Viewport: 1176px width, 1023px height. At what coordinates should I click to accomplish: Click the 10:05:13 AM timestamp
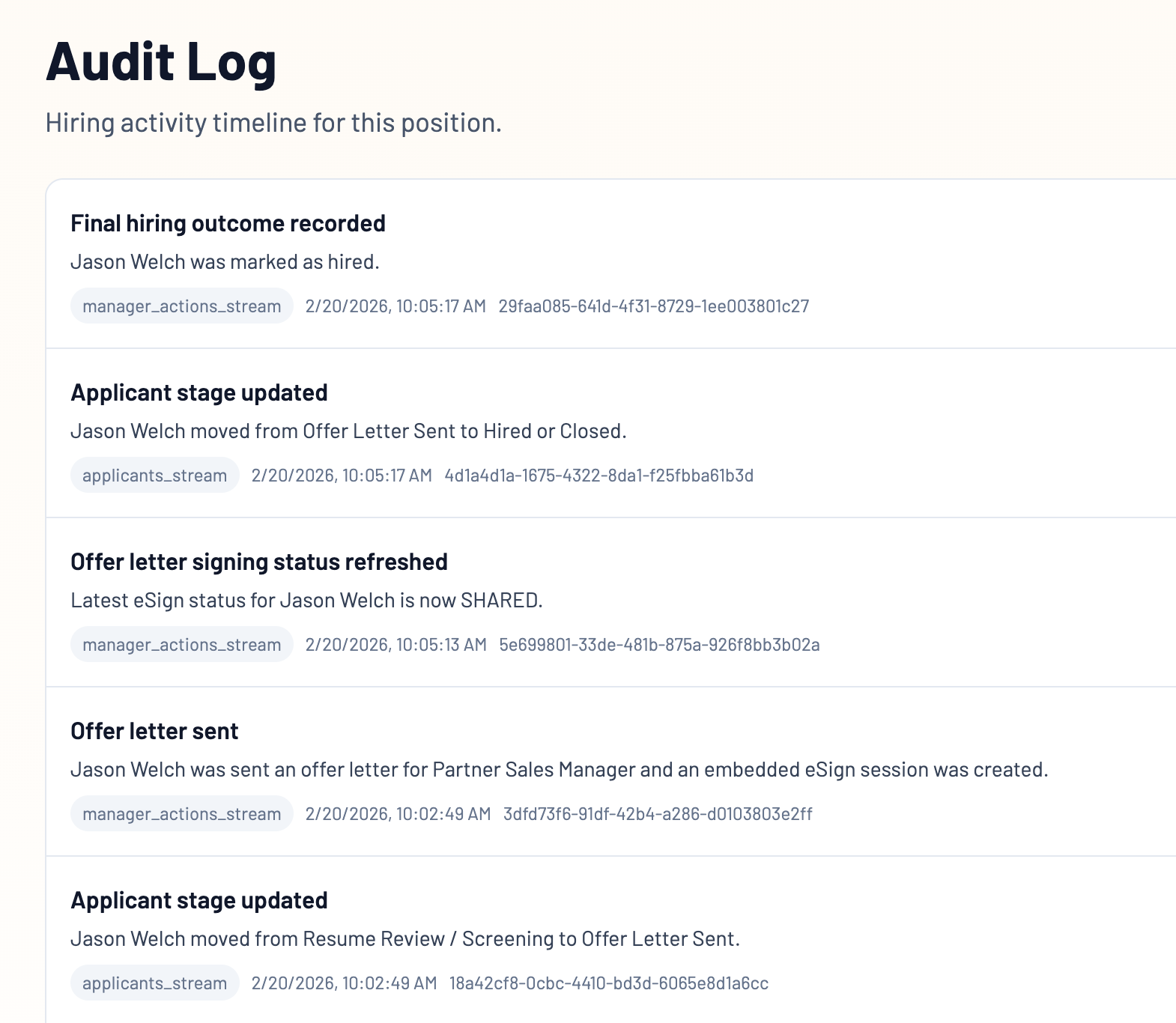point(395,645)
